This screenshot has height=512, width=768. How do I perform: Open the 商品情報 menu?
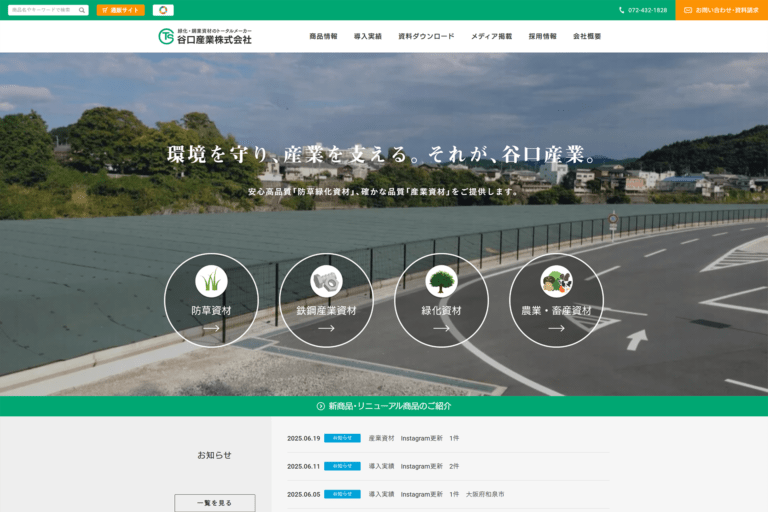[323, 36]
